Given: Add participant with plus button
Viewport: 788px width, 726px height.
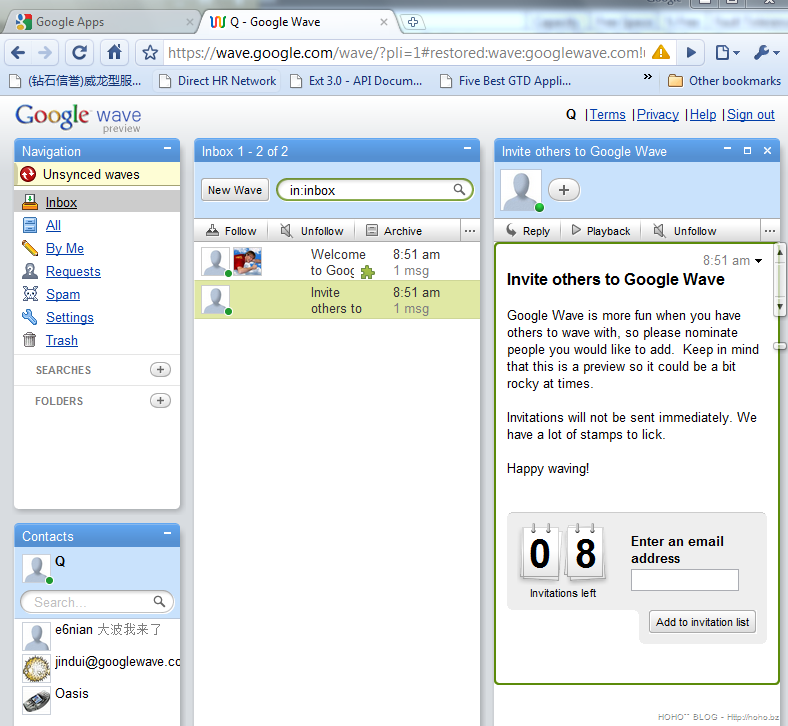Looking at the screenshot, I should click(563, 190).
